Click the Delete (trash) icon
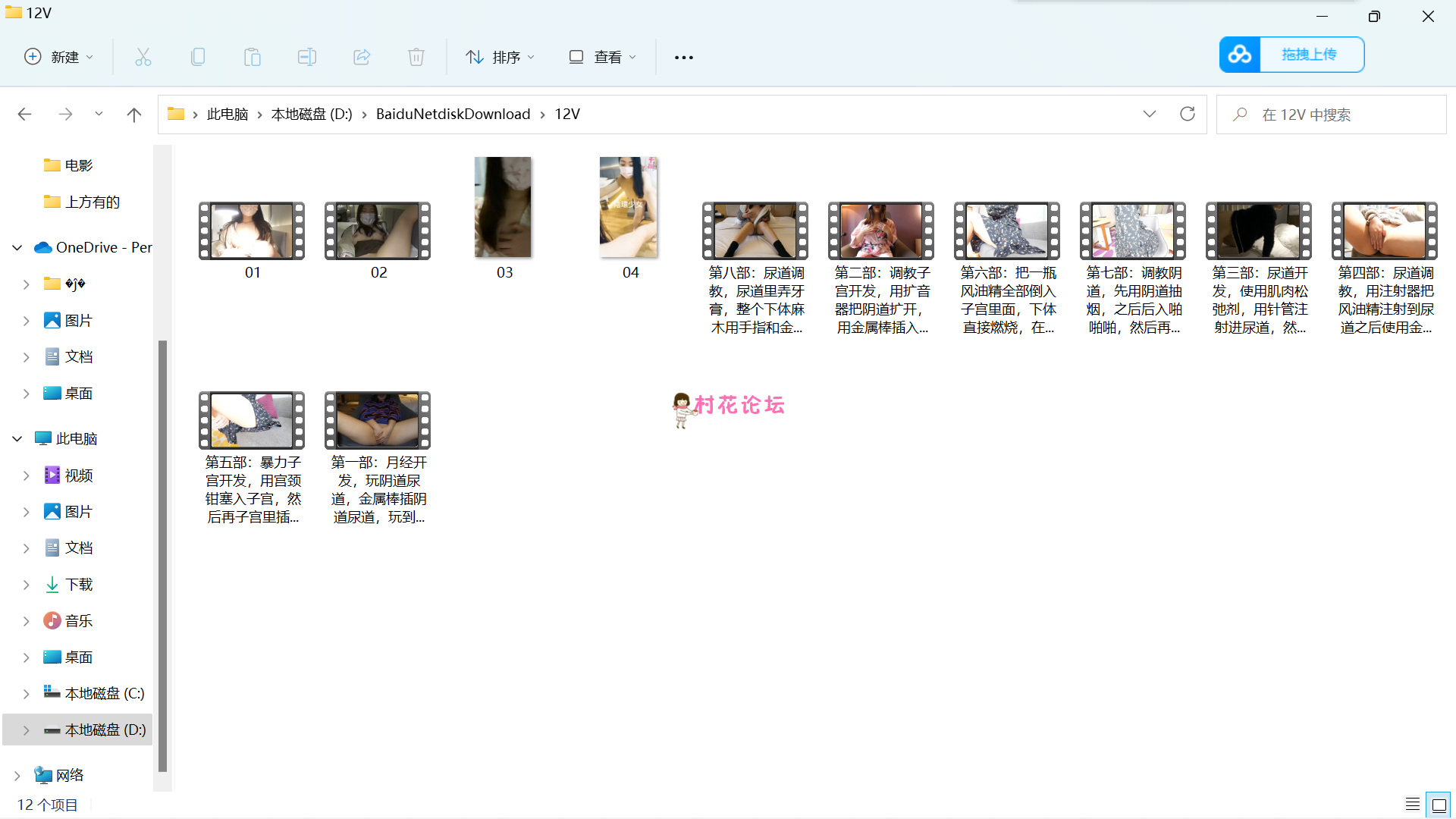The width and height of the screenshot is (1456, 819). (x=416, y=57)
